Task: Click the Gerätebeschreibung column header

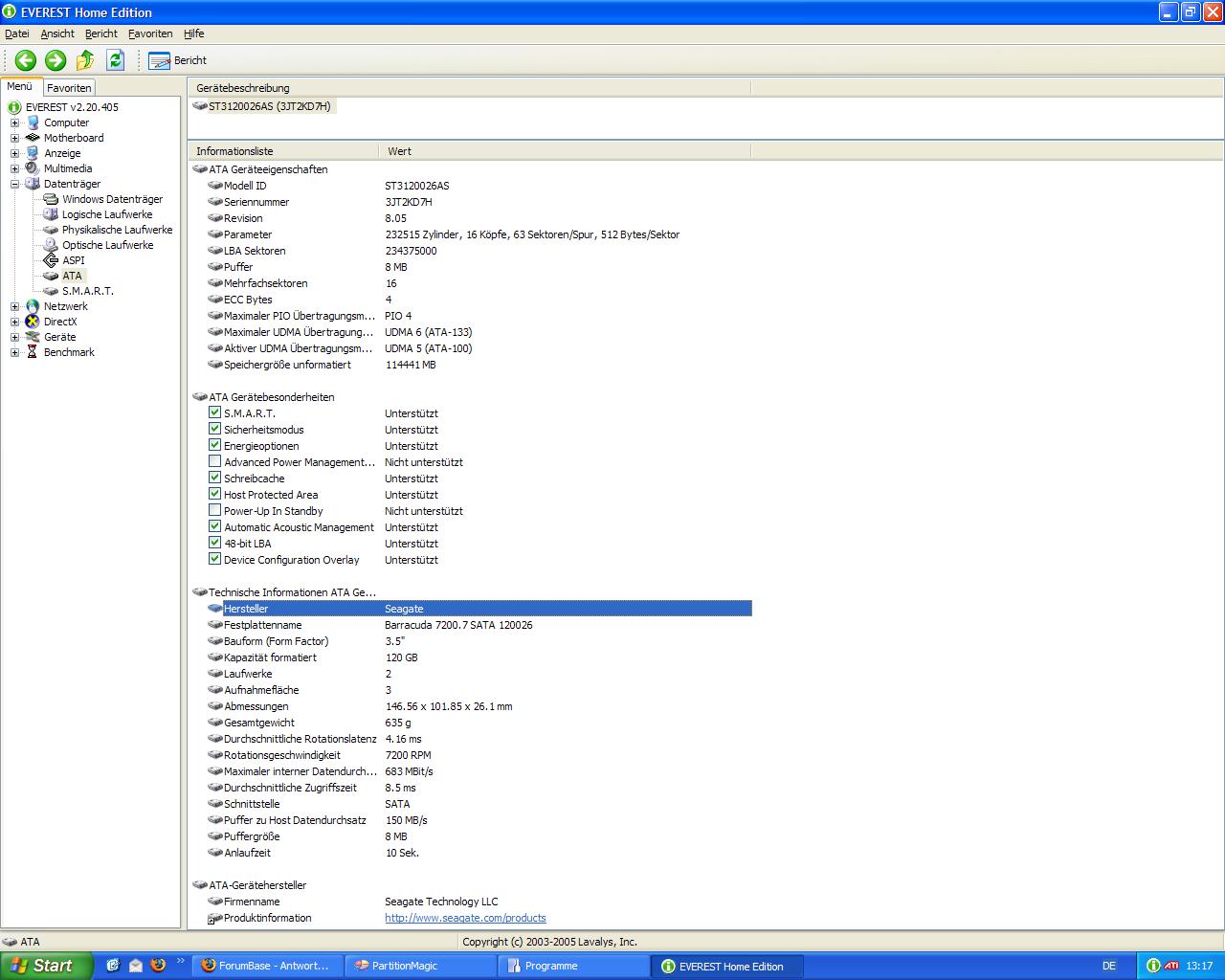Action: coord(469,88)
